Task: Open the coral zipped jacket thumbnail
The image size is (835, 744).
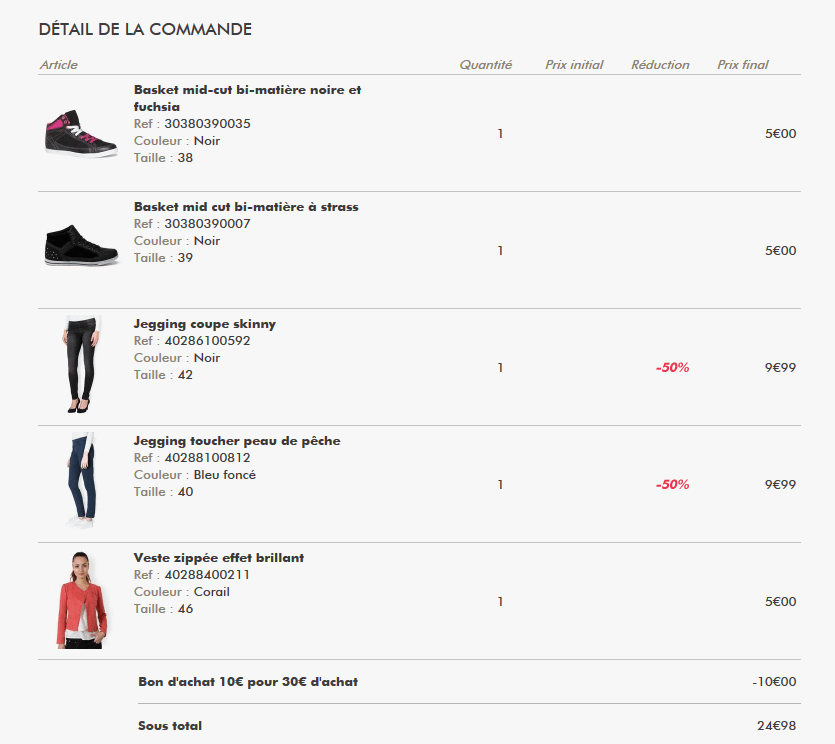Action: coord(81,599)
